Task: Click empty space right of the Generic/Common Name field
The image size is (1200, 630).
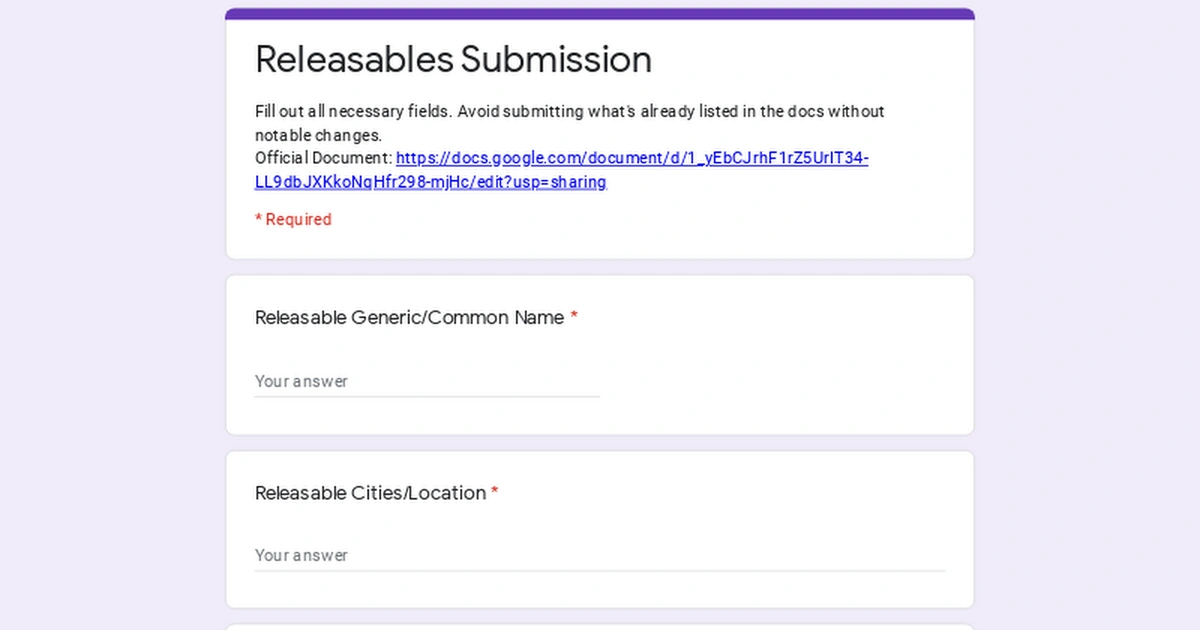Action: 780,380
